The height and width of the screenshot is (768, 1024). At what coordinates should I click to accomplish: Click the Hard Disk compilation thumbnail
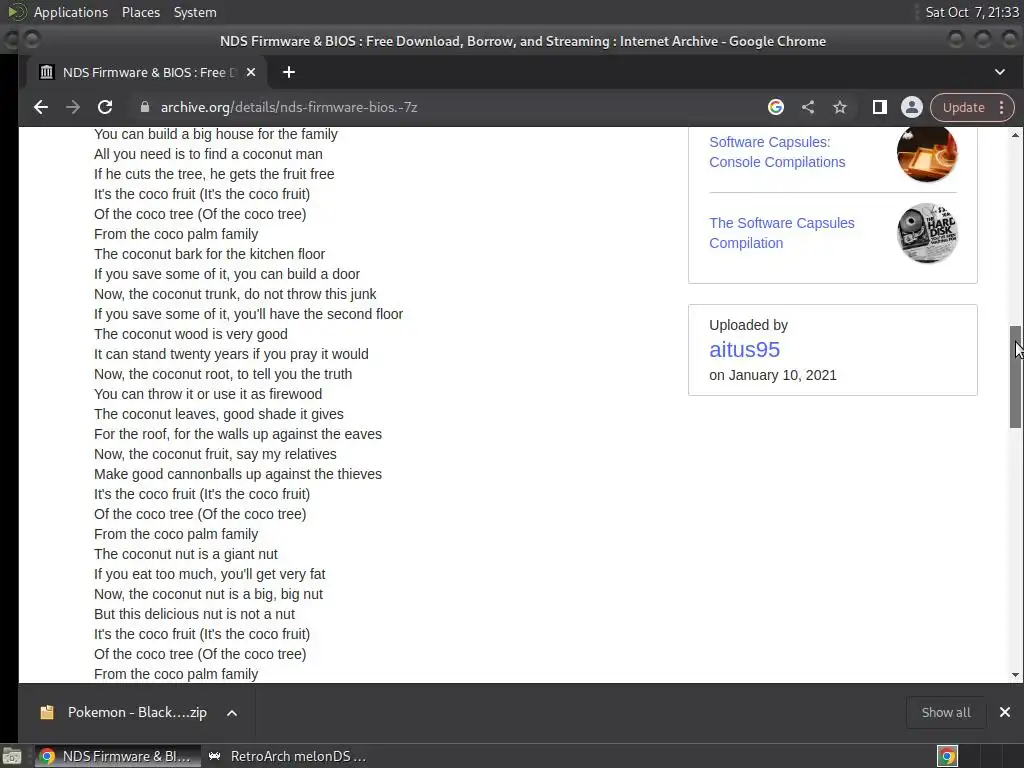click(x=927, y=233)
